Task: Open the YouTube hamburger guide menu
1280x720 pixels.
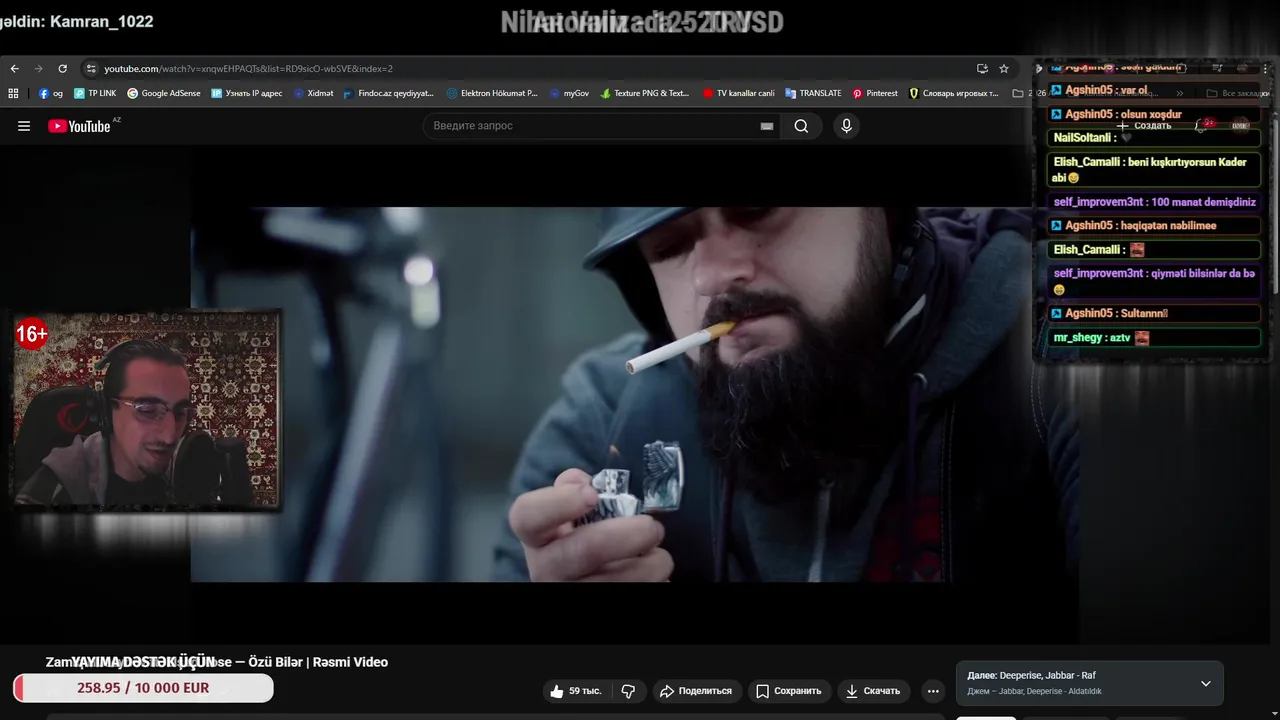Action: coord(24,126)
